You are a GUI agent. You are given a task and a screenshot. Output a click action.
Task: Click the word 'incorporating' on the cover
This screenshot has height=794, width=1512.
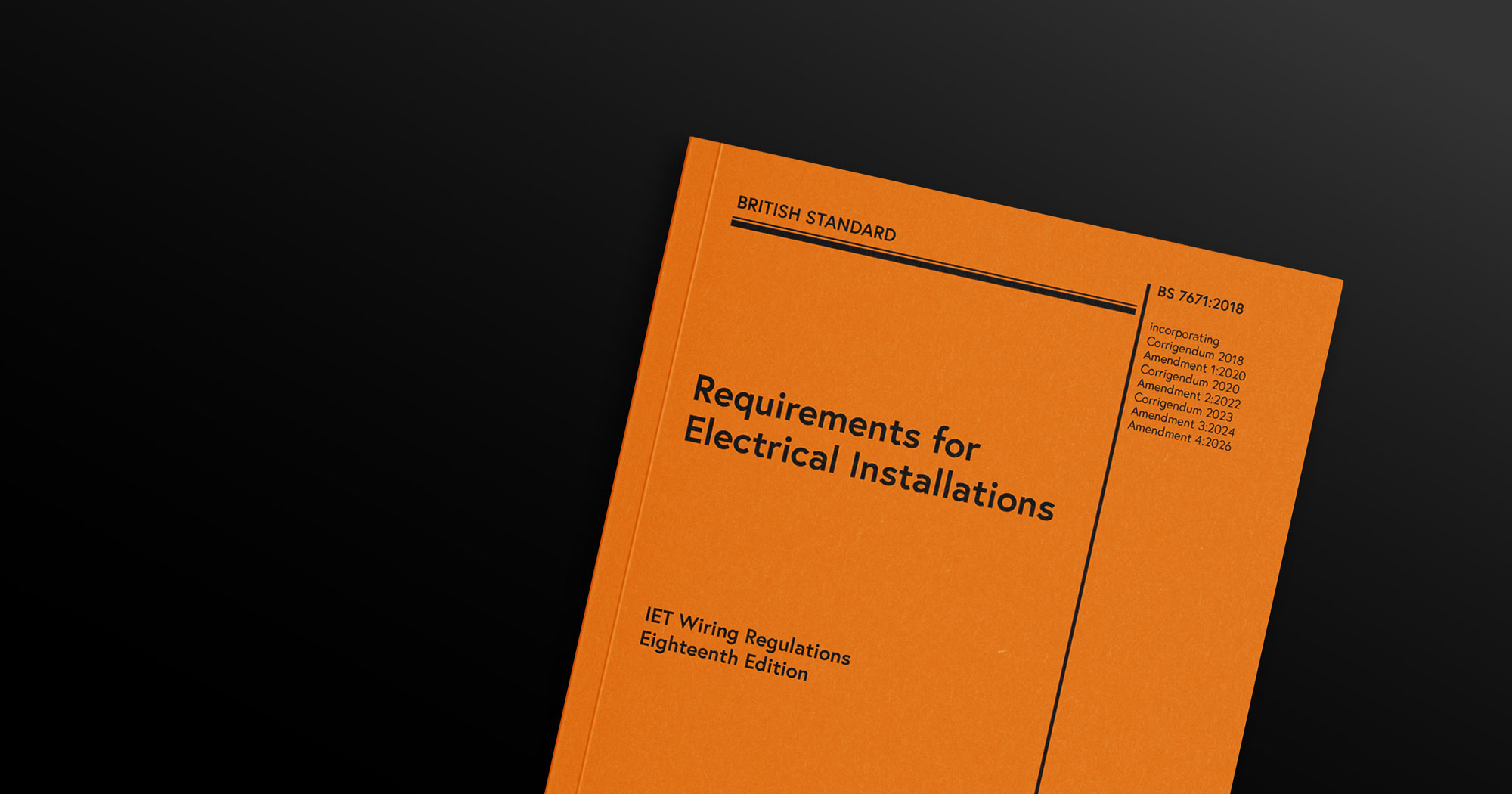point(1184,333)
